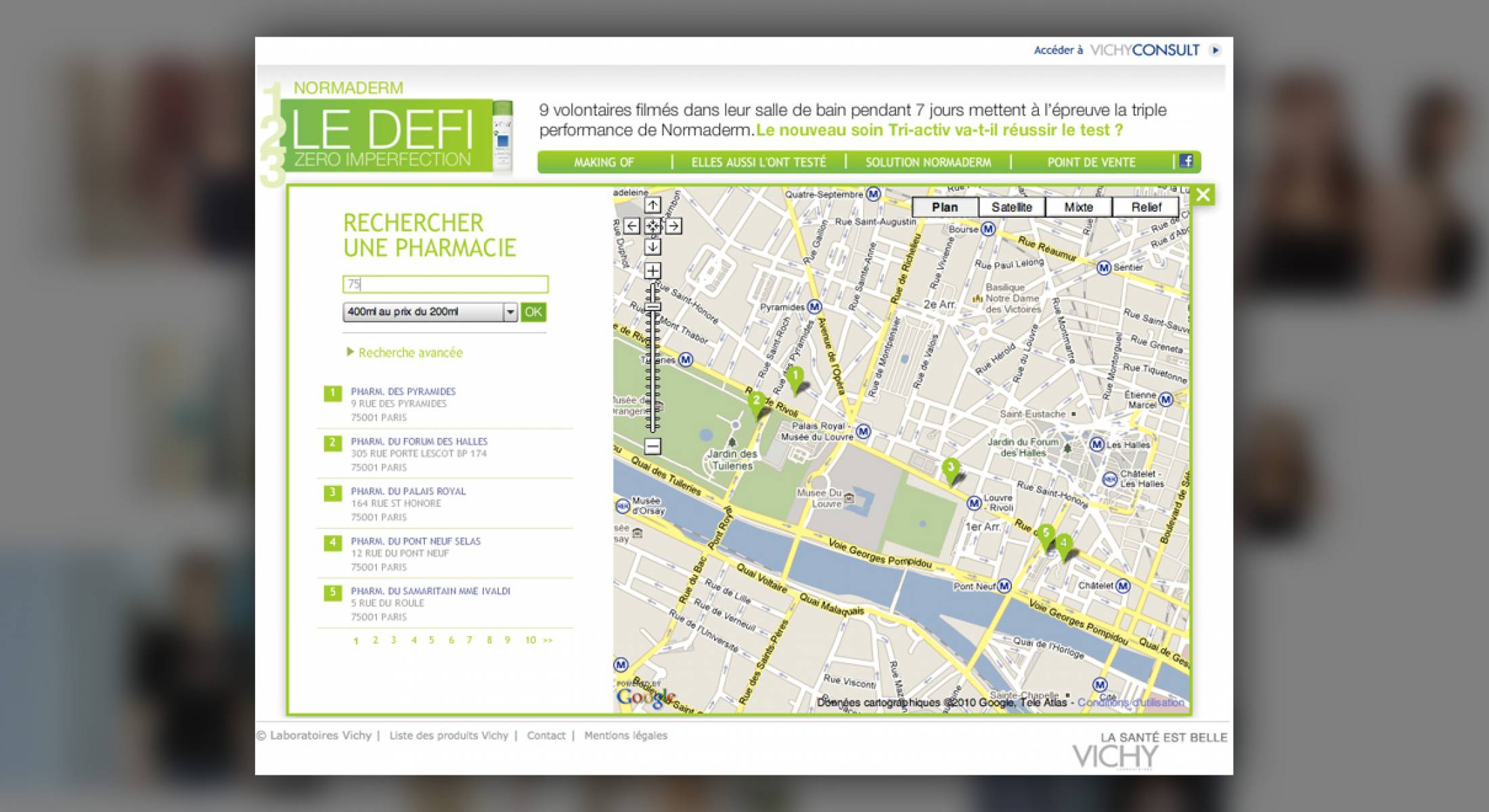
Task: Open Conditions d'utilisation map link
Action: [1131, 702]
